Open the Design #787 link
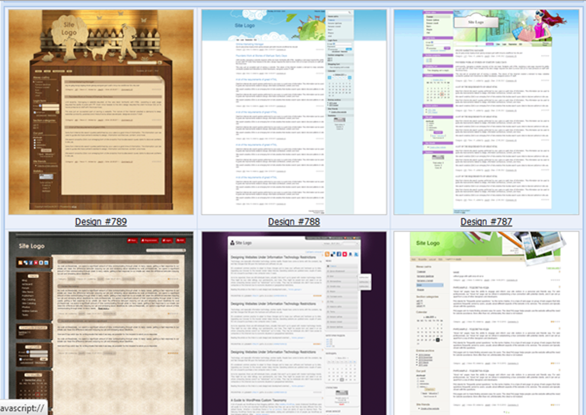 tap(486, 222)
